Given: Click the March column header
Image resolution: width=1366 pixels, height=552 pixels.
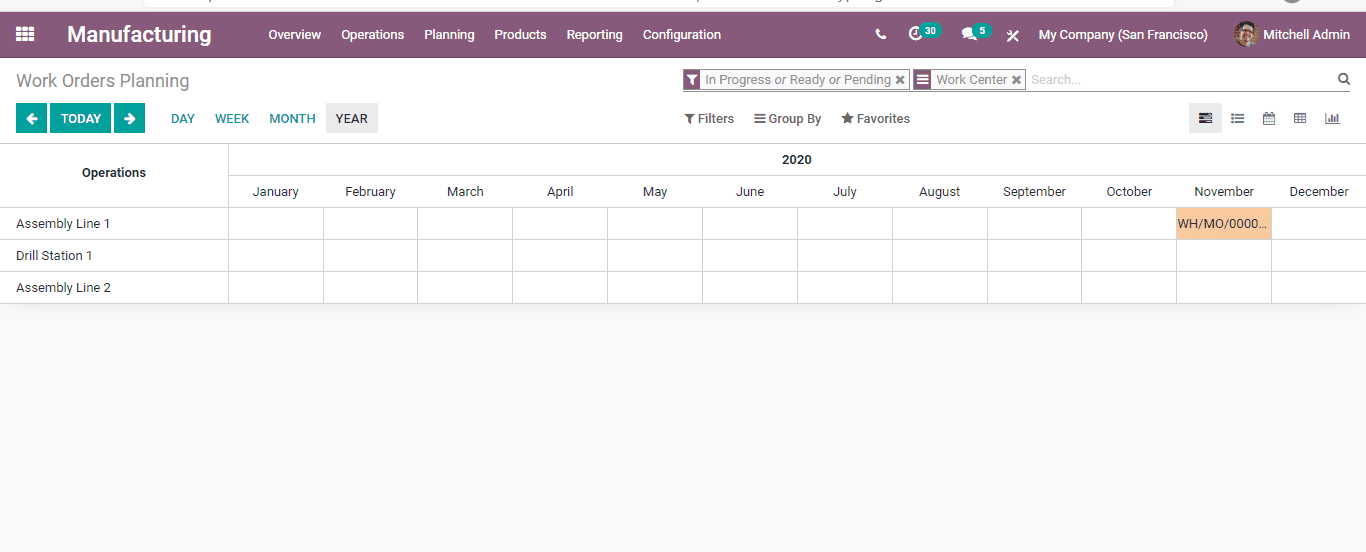Looking at the screenshot, I should (x=465, y=192).
